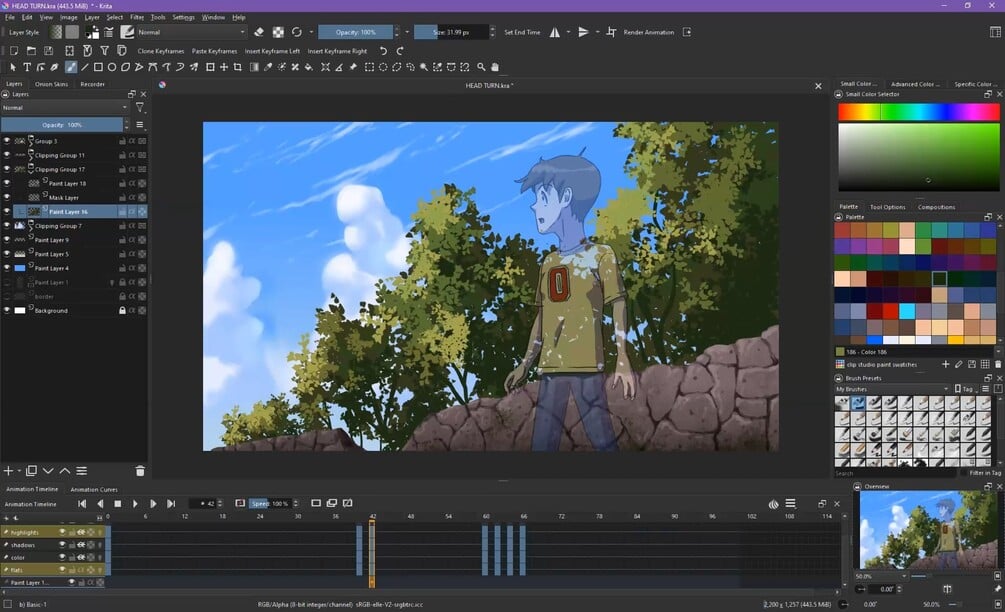Select the arrow Shape Select tool
The width and height of the screenshot is (1005, 612).
(13, 67)
